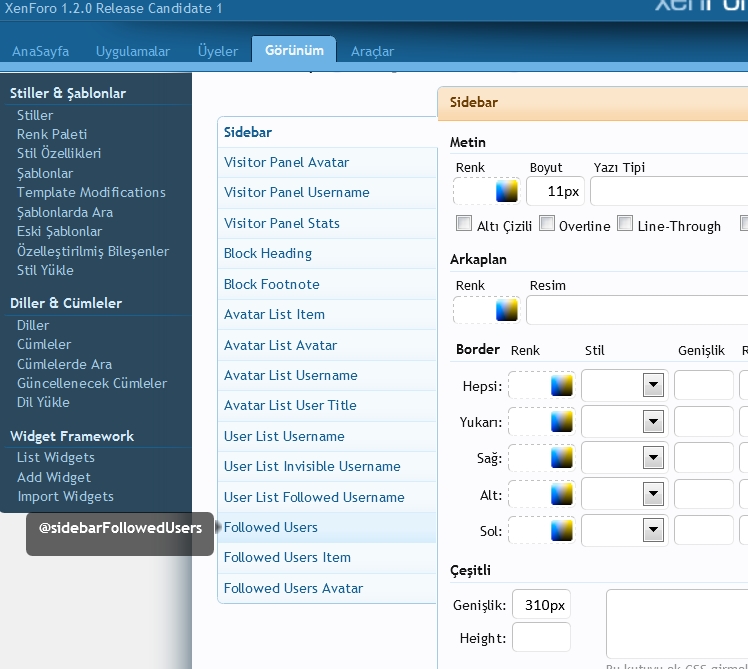Check the Line-Through option

(625, 224)
